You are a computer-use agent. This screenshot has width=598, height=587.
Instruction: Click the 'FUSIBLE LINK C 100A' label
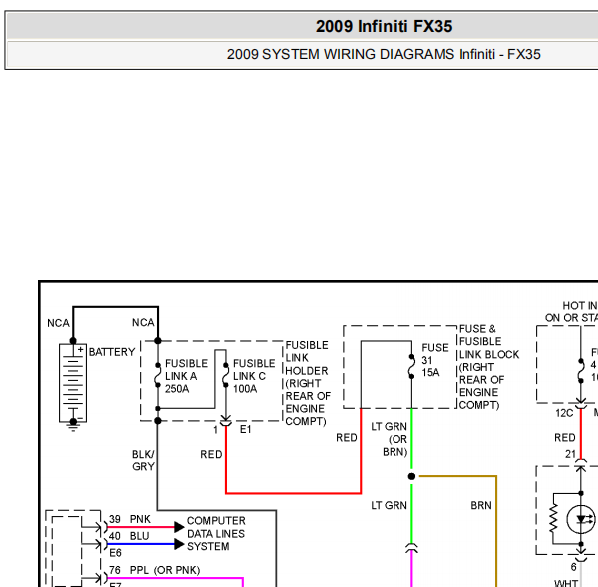(x=254, y=376)
